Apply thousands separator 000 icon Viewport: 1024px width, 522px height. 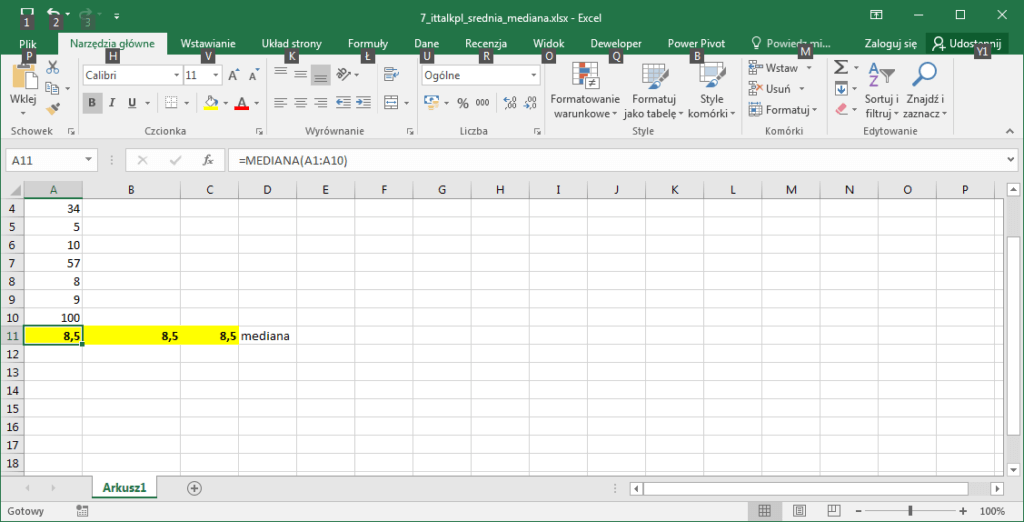click(x=483, y=103)
